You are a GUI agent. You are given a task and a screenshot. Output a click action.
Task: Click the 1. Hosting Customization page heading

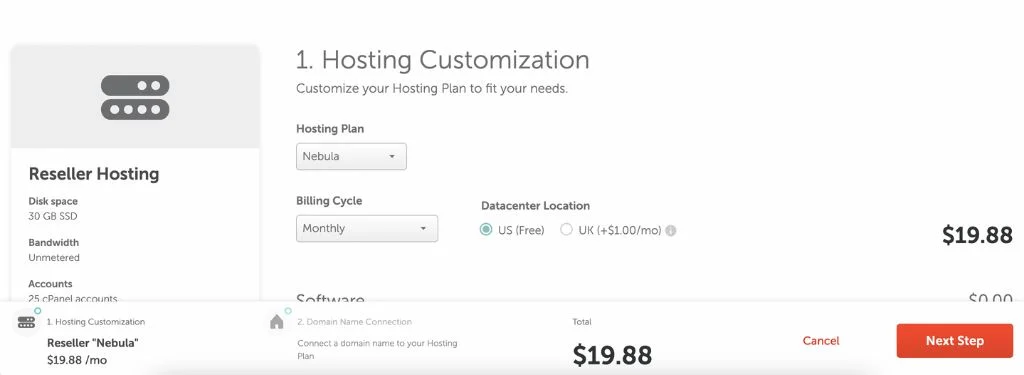click(x=443, y=59)
